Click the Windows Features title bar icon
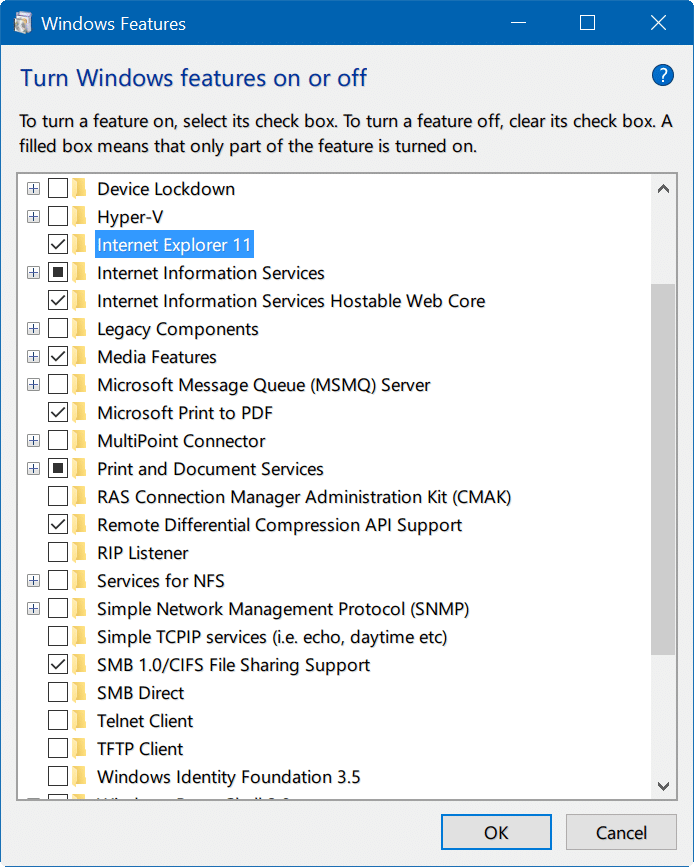Screen dimensions: 694x867 23,24
